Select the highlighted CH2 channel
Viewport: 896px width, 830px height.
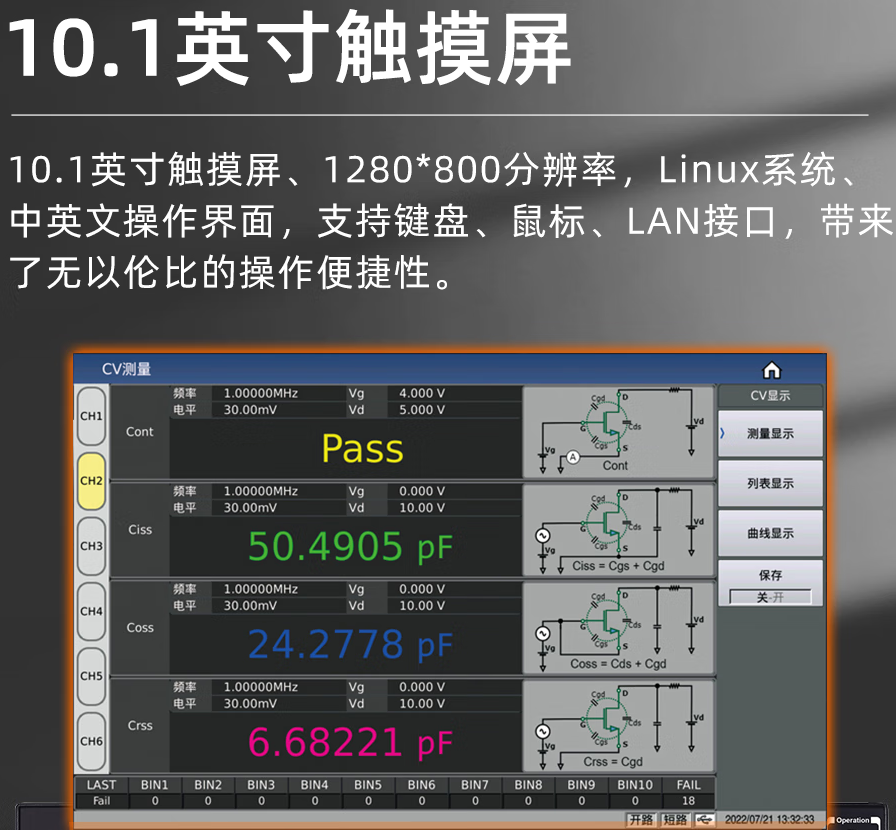(x=91, y=481)
